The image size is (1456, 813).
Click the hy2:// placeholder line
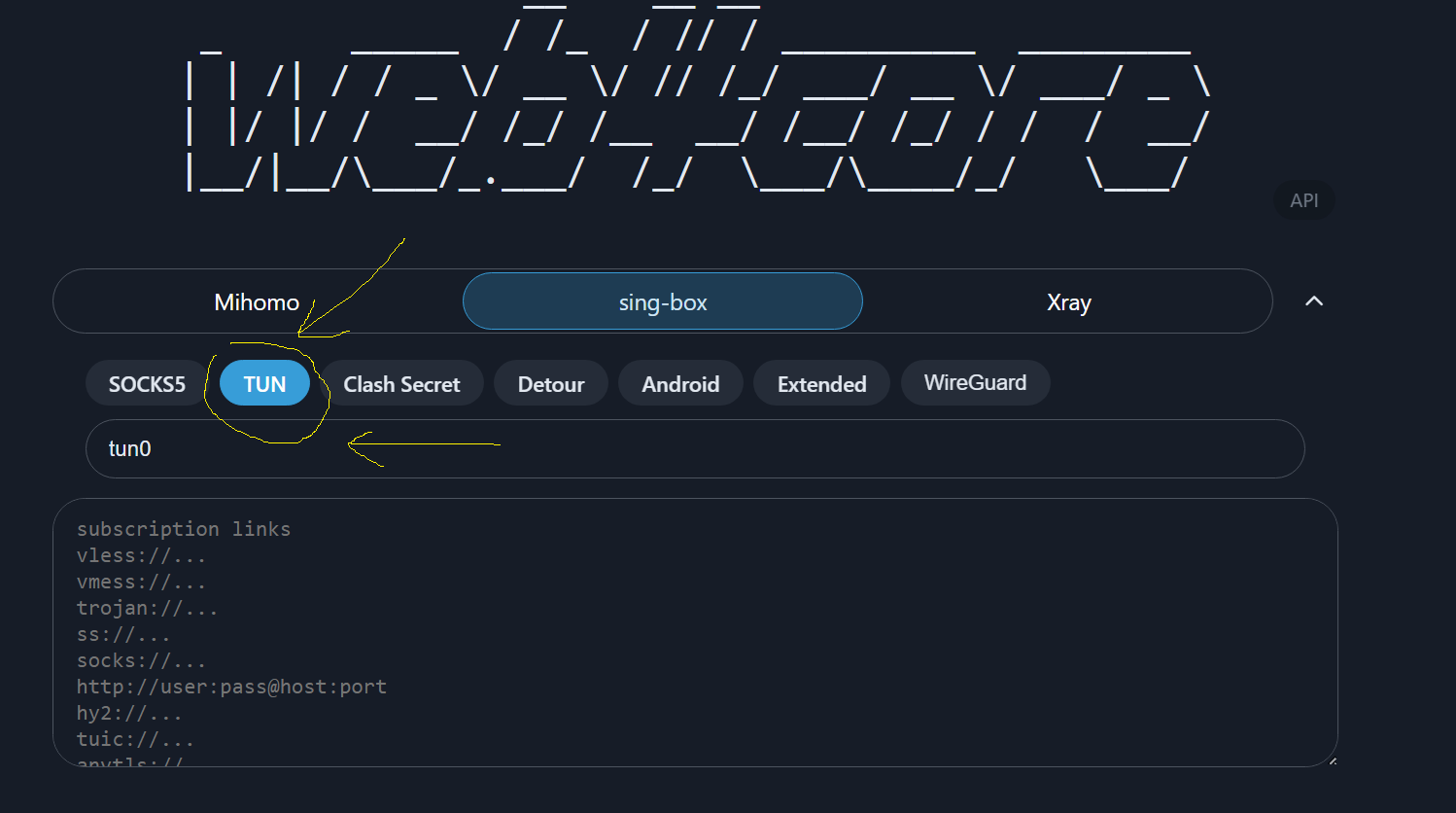click(129, 713)
